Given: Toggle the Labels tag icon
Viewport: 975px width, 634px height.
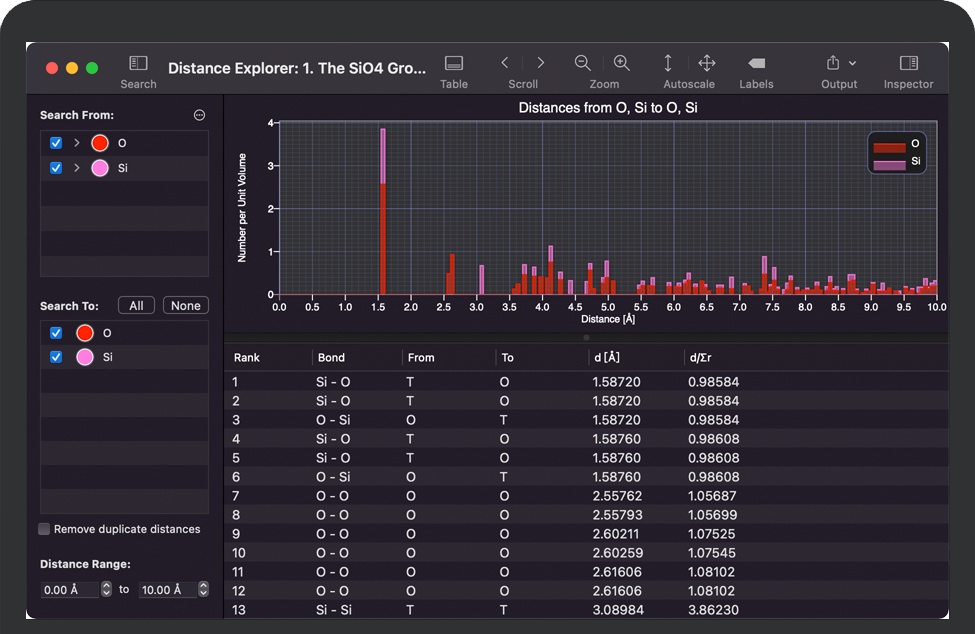Looking at the screenshot, I should 756,63.
